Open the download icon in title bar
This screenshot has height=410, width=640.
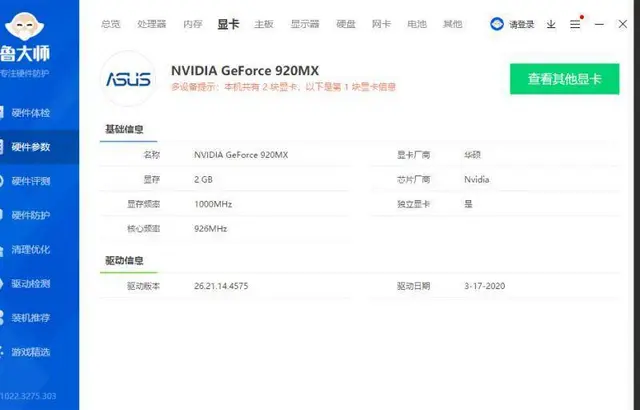click(x=551, y=24)
